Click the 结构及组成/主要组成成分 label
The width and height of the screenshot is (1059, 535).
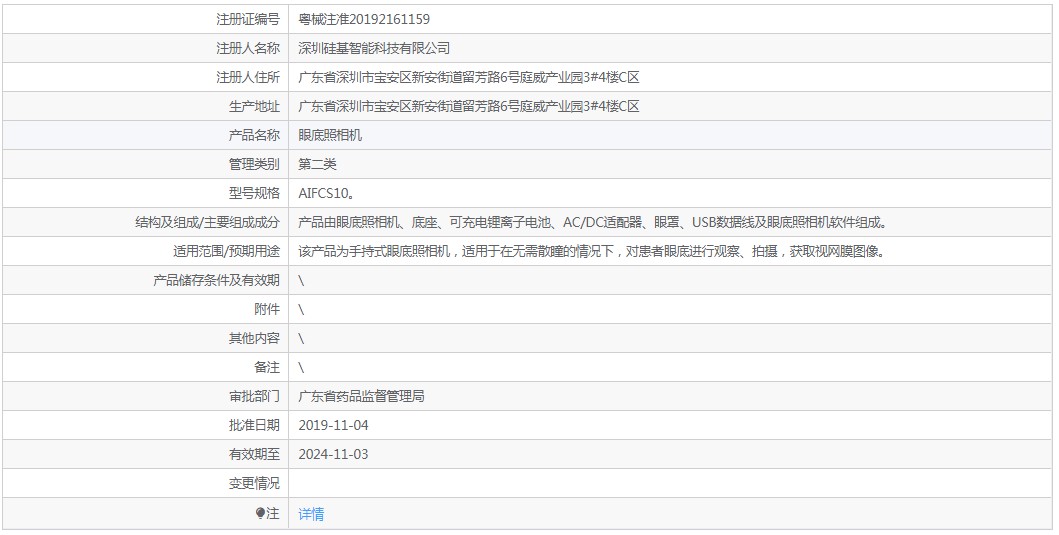coord(208,222)
